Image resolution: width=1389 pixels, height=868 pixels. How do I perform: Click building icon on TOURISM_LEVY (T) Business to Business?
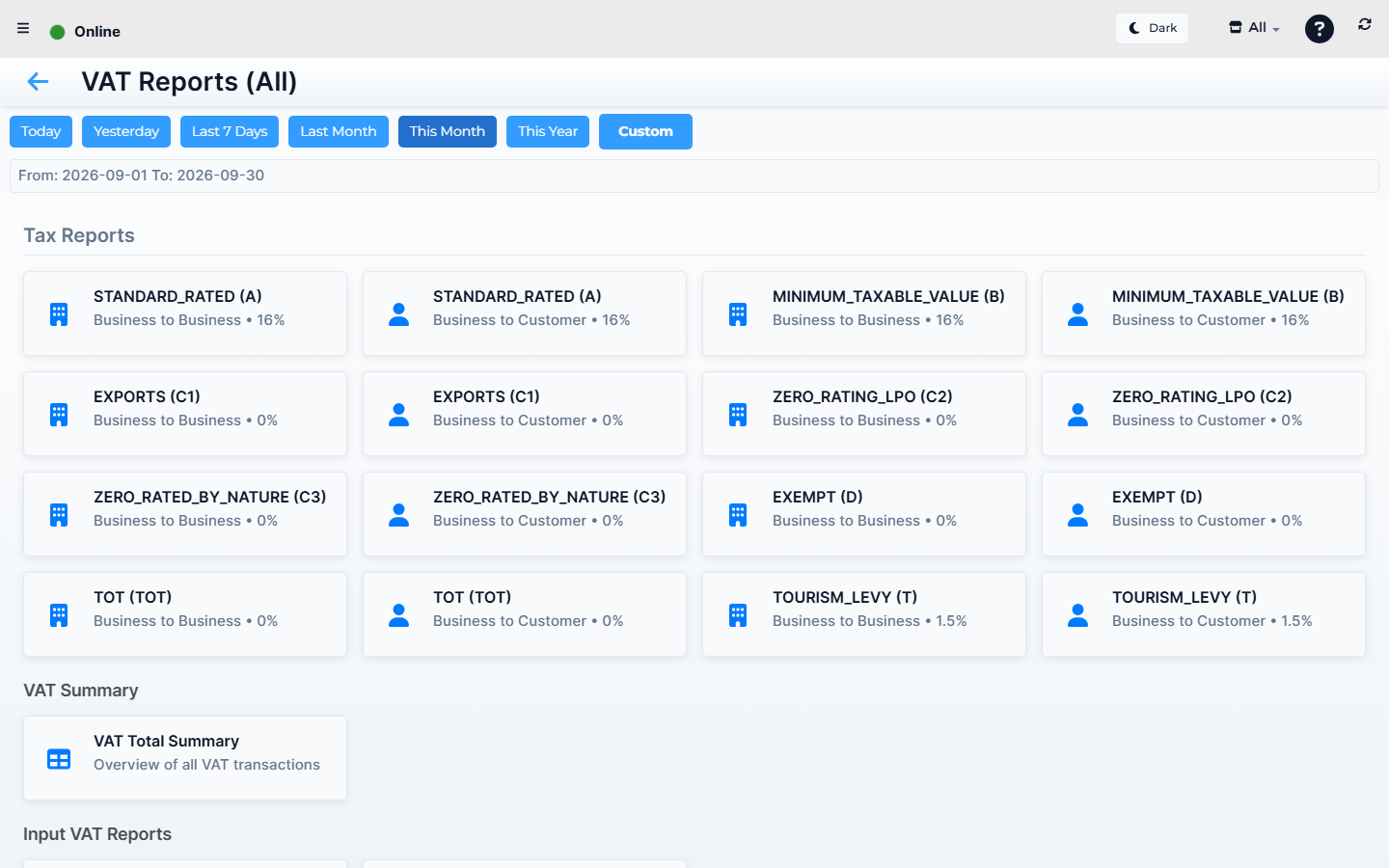[x=738, y=615]
